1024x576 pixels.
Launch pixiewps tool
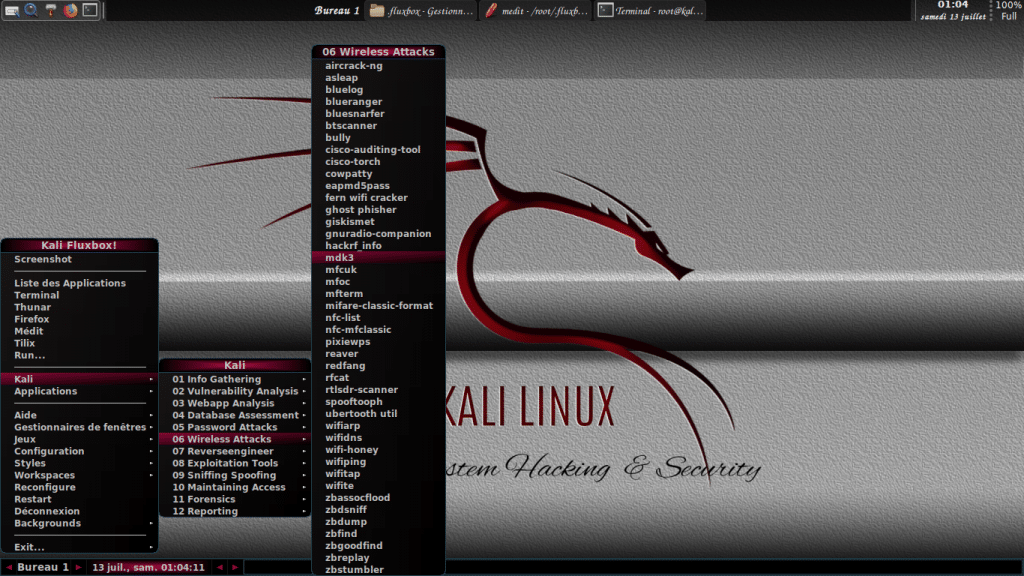pyautogui.click(x=379, y=342)
